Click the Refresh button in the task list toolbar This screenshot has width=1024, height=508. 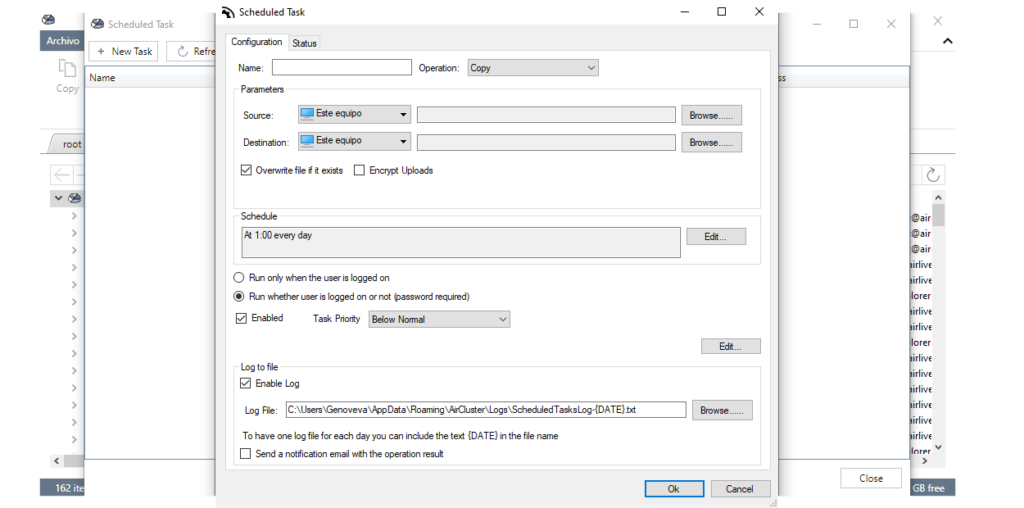(192, 51)
